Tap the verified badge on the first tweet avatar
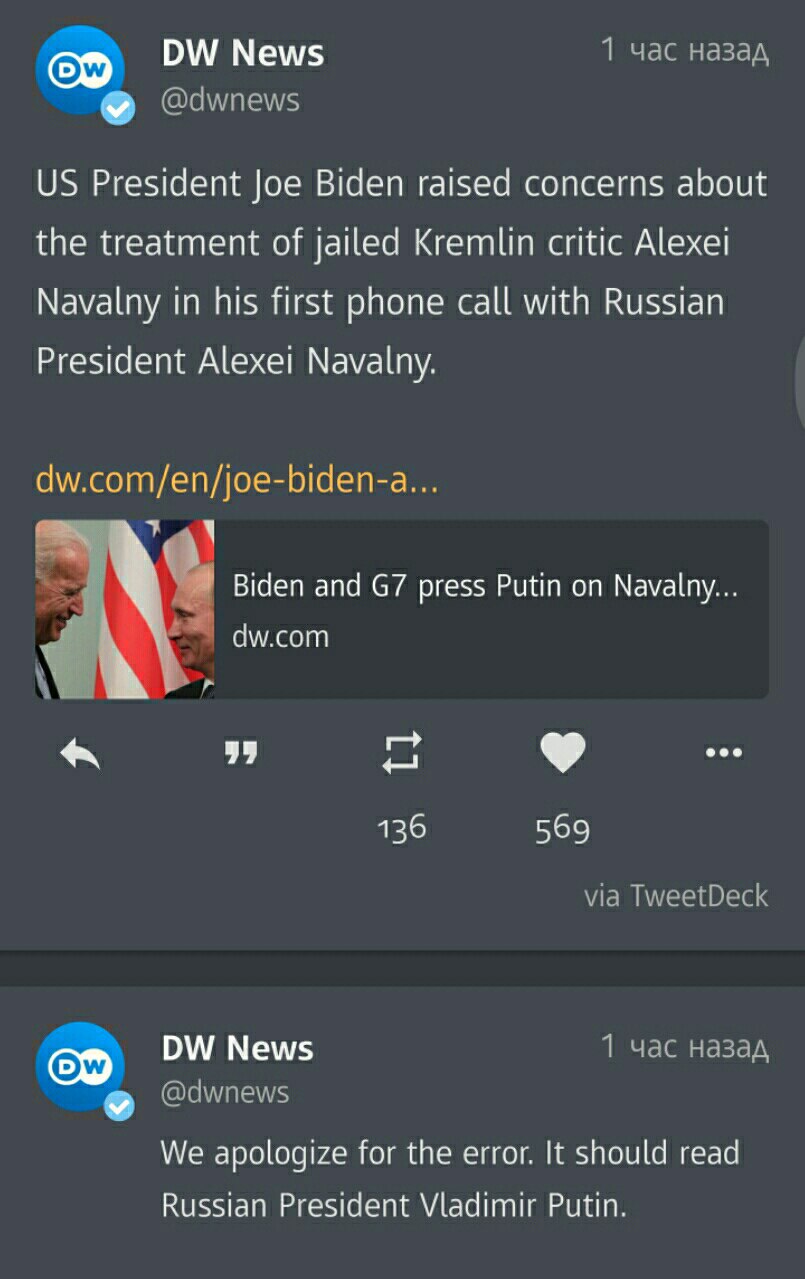 tap(118, 108)
